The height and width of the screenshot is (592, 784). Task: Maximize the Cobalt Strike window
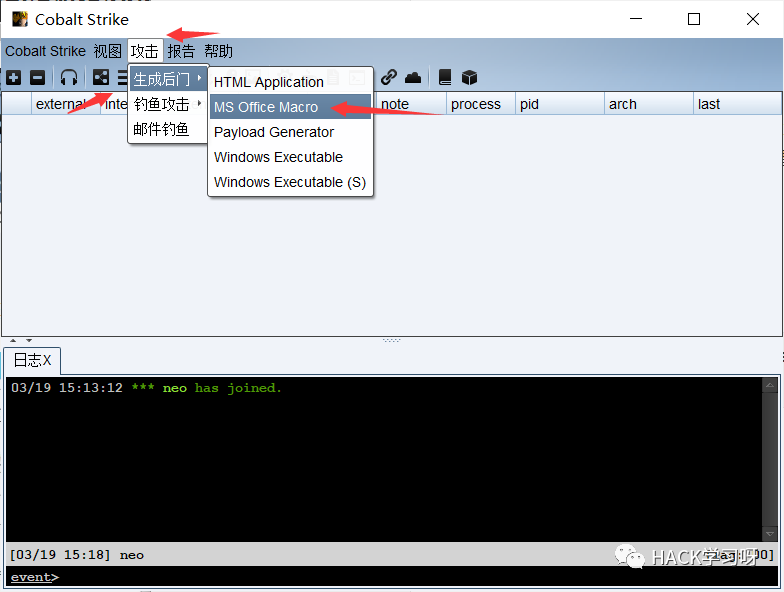[694, 19]
